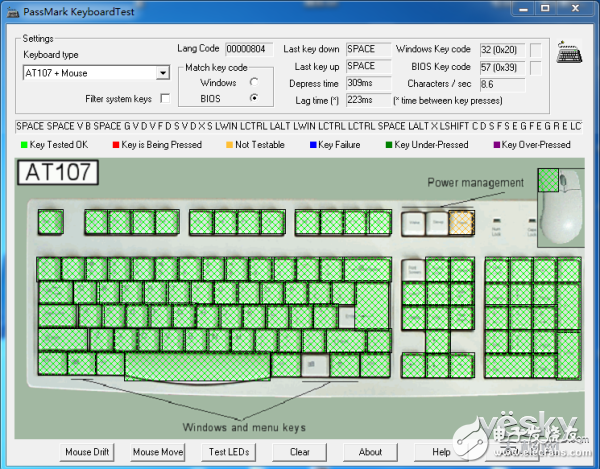Click the blue Key Failure legend swatch
This screenshot has height=469, width=600.
click(x=313, y=145)
